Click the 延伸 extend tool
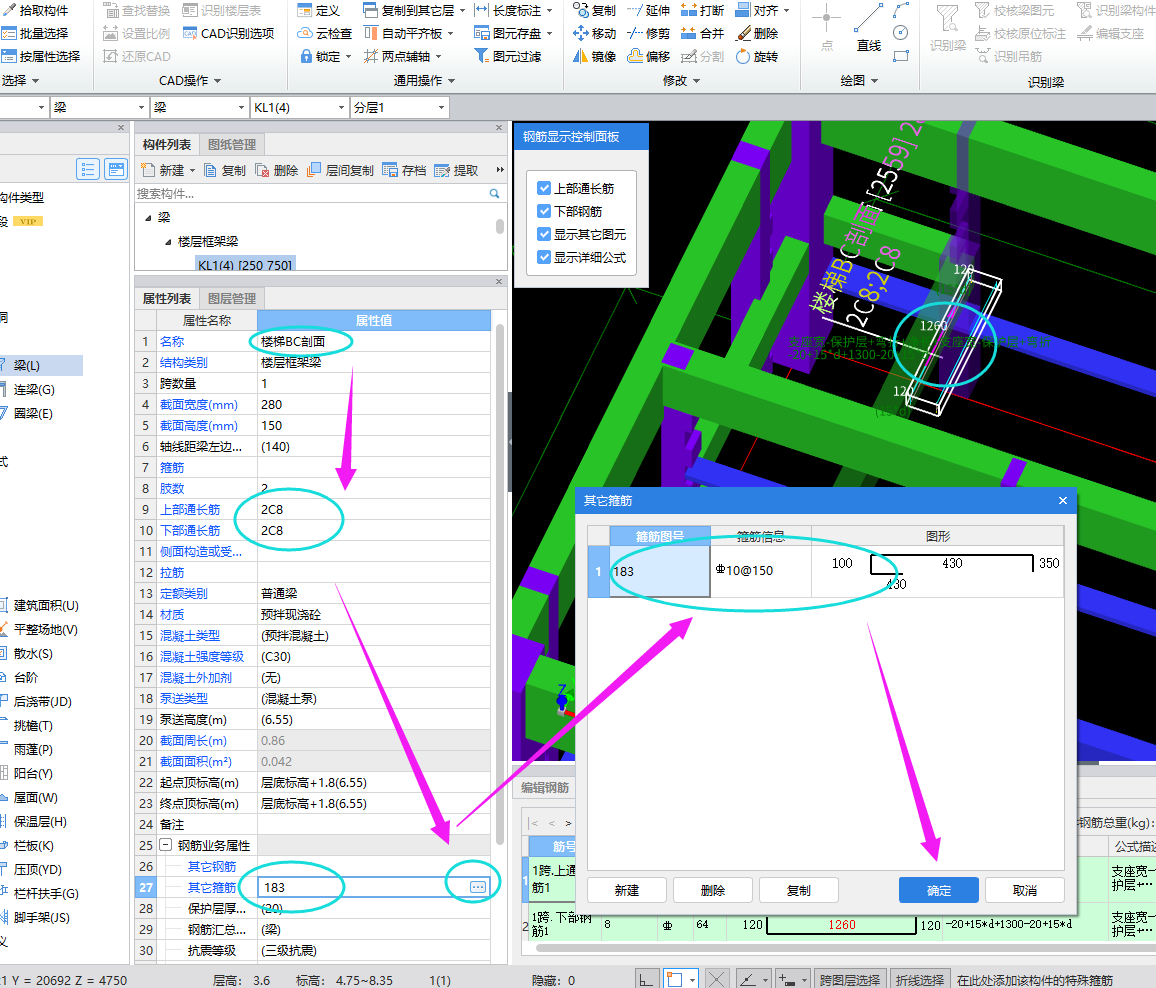Image resolution: width=1156 pixels, height=988 pixels. [649, 10]
